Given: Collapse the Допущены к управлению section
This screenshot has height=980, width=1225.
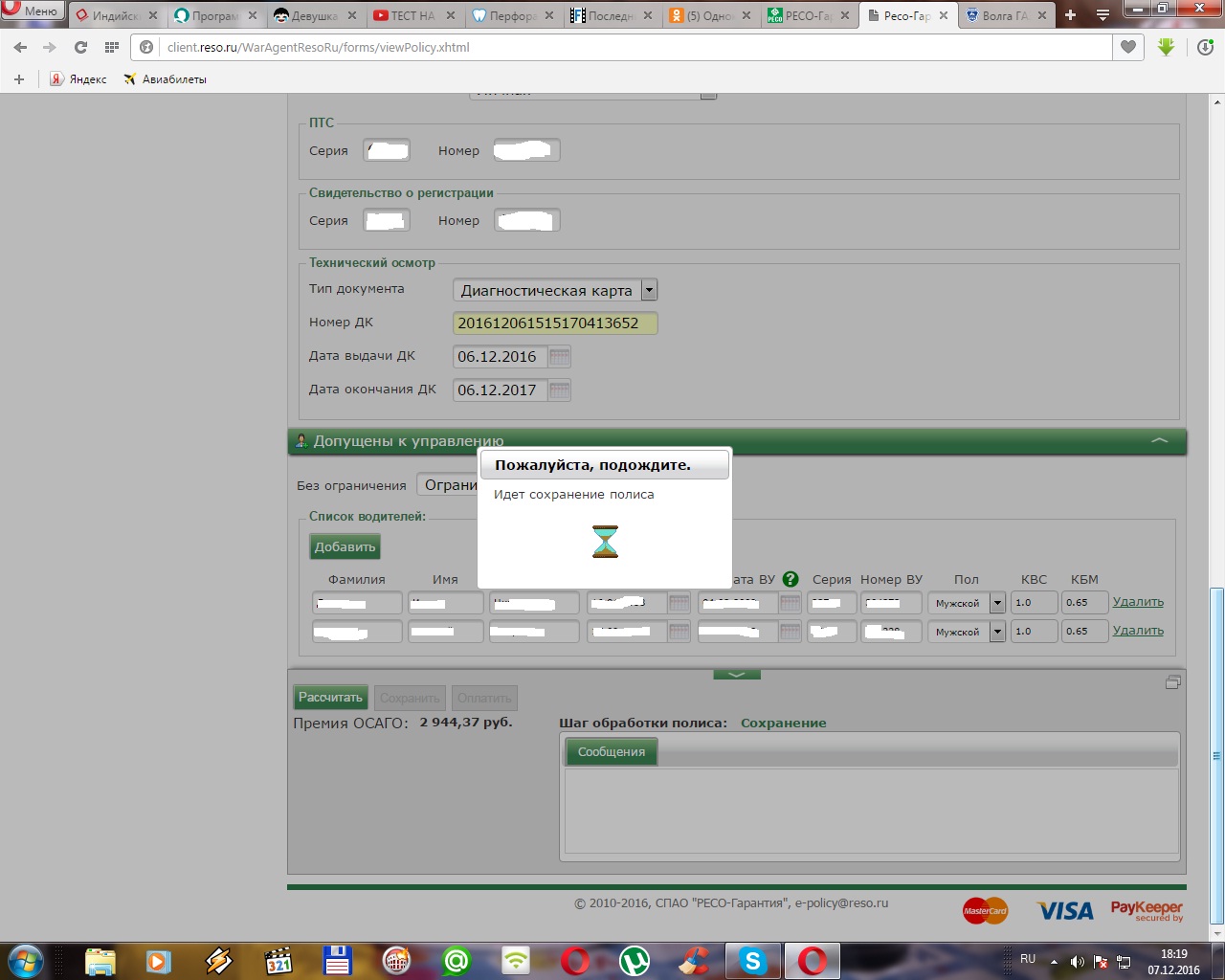Looking at the screenshot, I should (1159, 441).
